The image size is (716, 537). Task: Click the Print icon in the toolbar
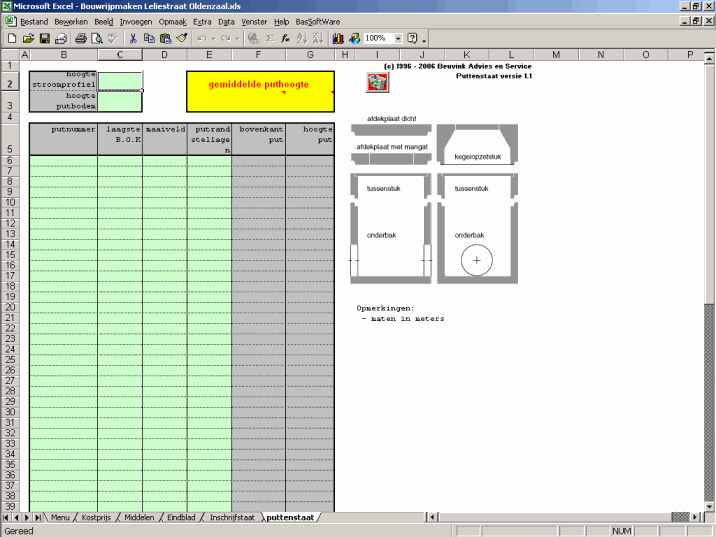(80, 38)
